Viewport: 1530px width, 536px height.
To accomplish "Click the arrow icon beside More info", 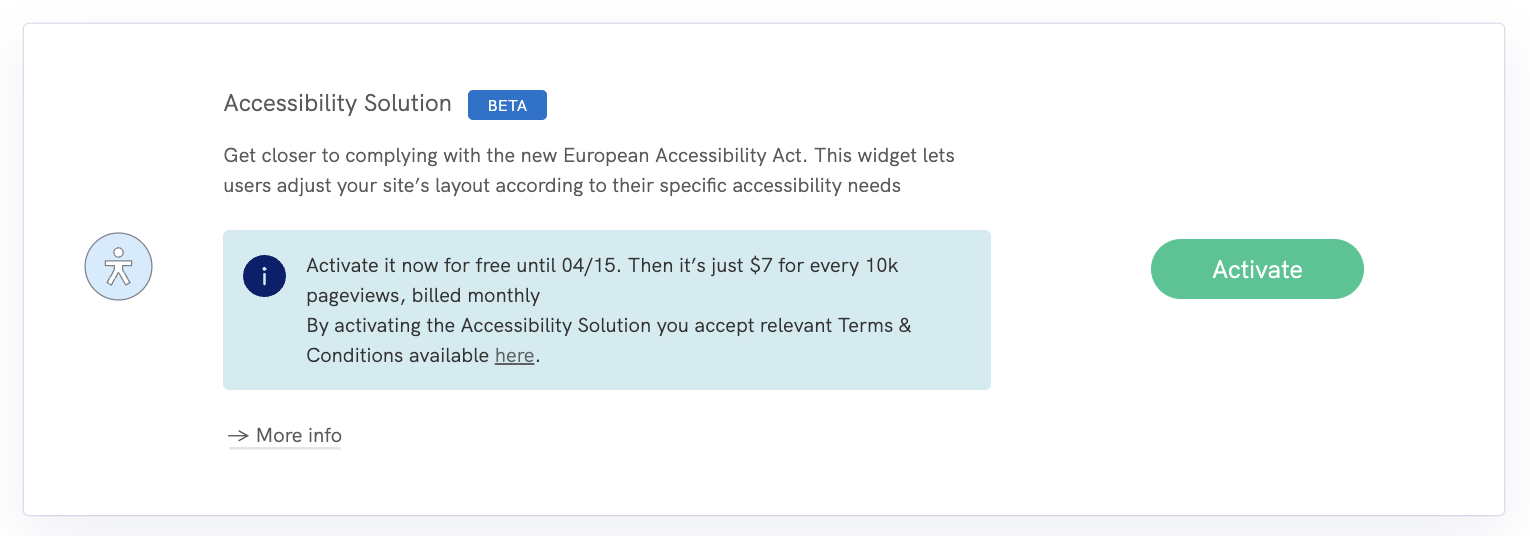I will [x=237, y=436].
